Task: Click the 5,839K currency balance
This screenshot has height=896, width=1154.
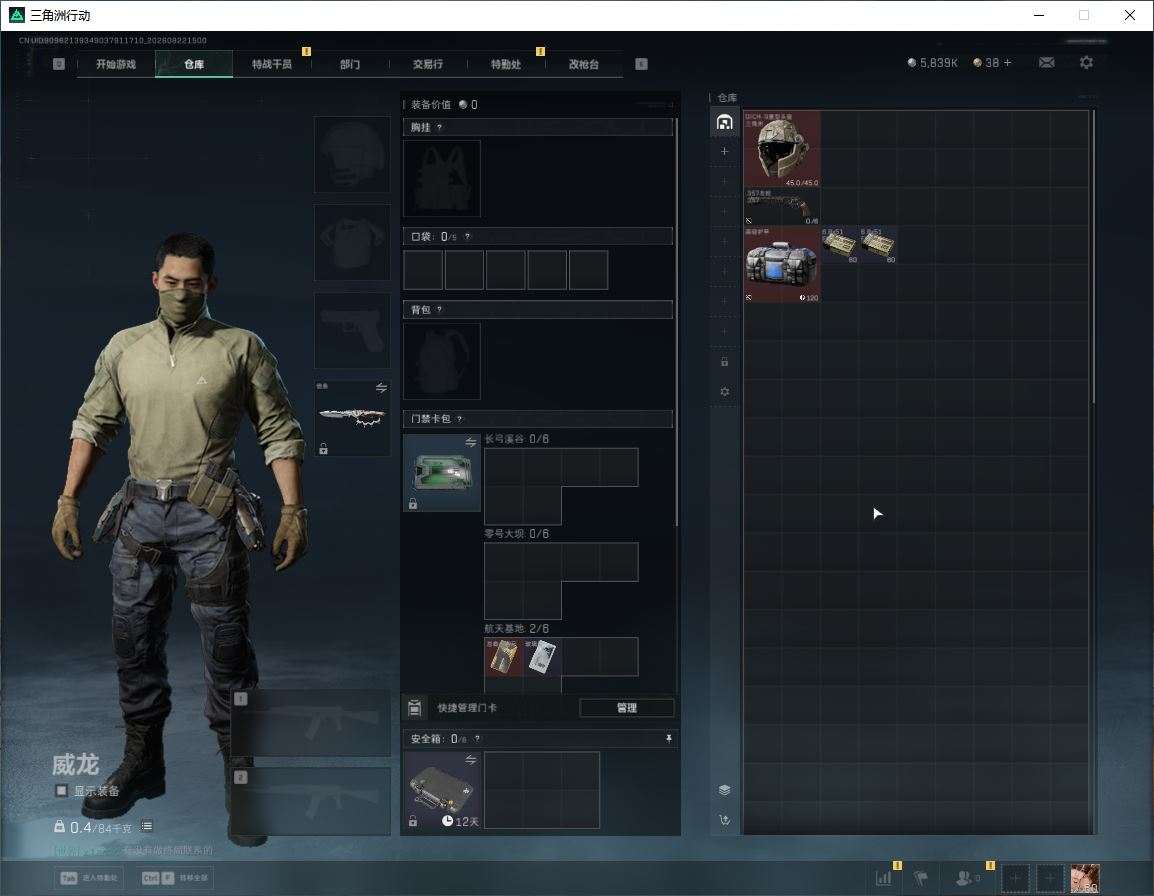Action: (932, 63)
